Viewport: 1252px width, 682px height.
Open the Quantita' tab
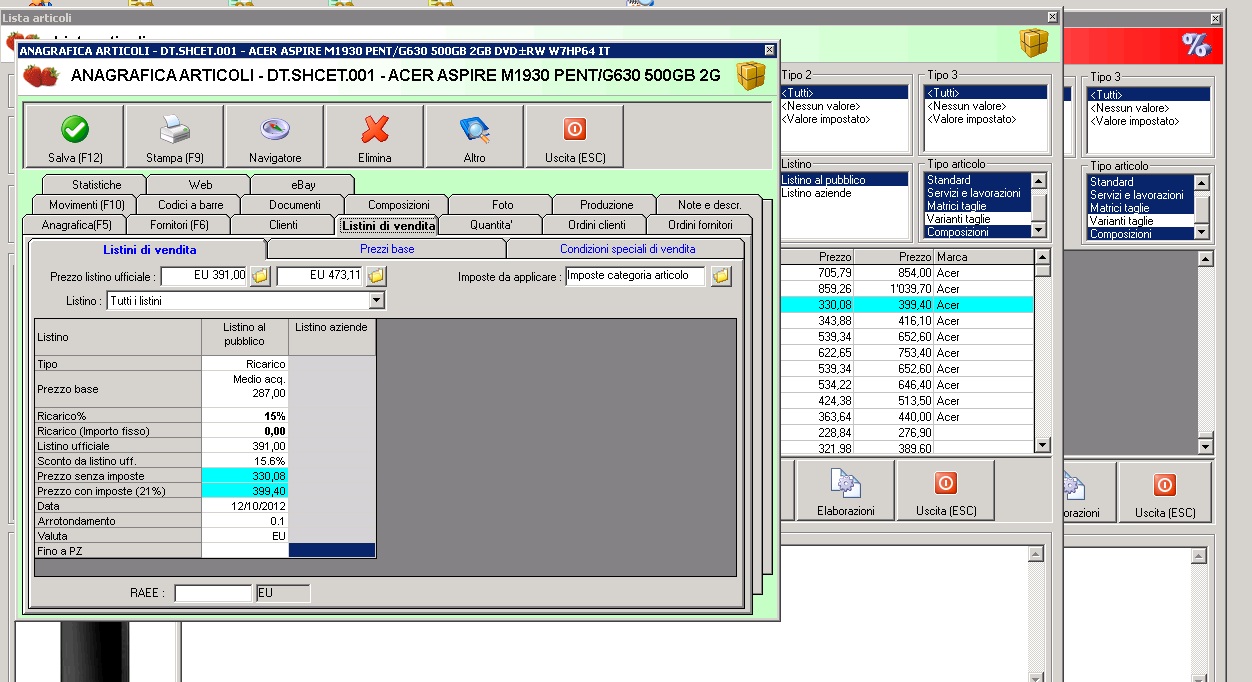491,225
